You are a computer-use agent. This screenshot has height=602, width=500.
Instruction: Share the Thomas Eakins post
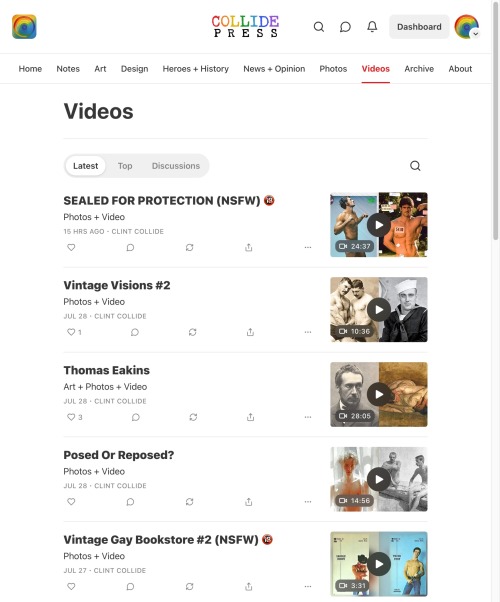click(250, 417)
